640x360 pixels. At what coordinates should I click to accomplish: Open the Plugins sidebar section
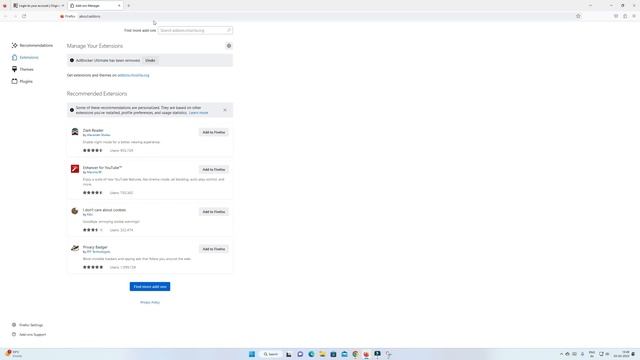pyautogui.click(x=22, y=81)
